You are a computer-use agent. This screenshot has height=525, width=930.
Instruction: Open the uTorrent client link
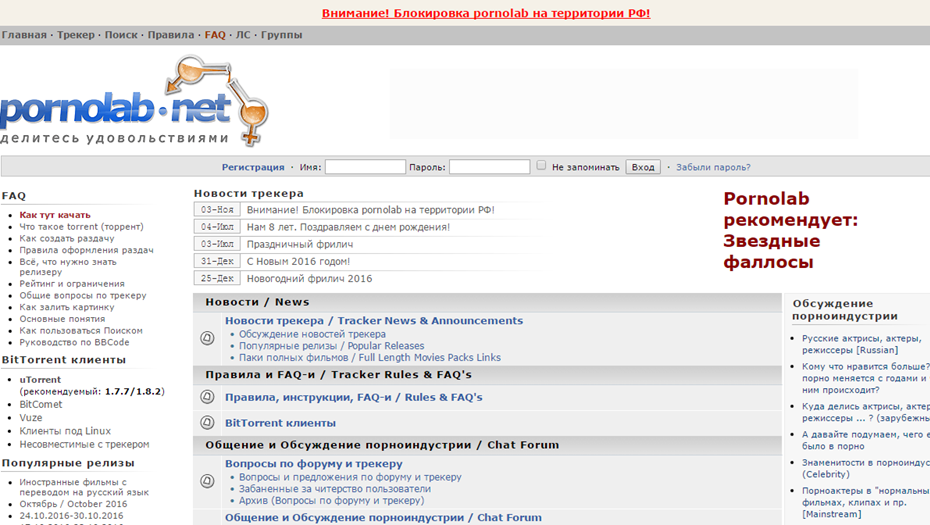(40, 380)
